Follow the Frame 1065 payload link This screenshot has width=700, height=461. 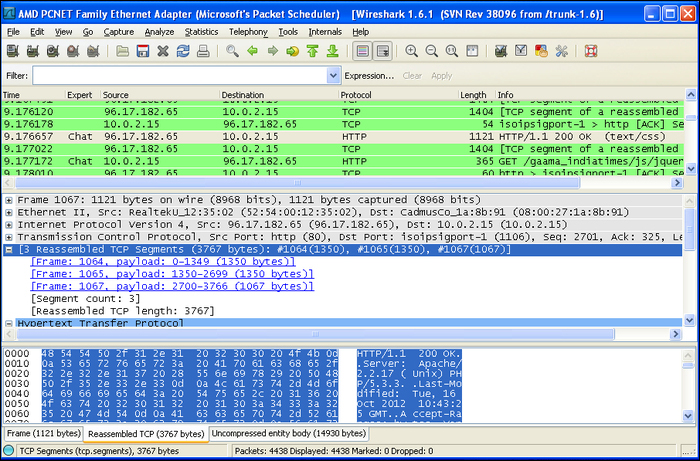point(172,274)
